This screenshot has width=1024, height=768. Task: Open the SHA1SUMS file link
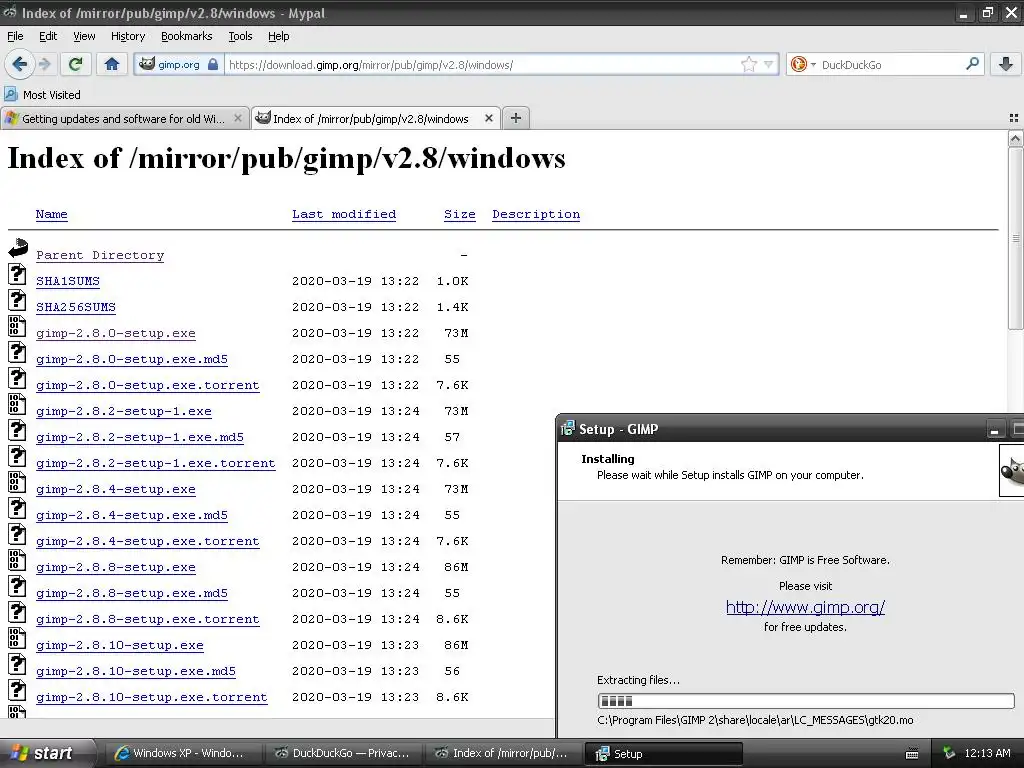(x=68, y=281)
